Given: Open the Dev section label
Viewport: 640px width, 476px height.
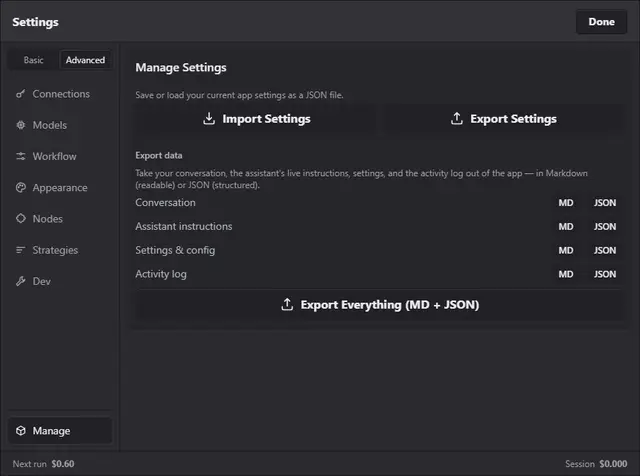Looking at the screenshot, I should (x=42, y=281).
